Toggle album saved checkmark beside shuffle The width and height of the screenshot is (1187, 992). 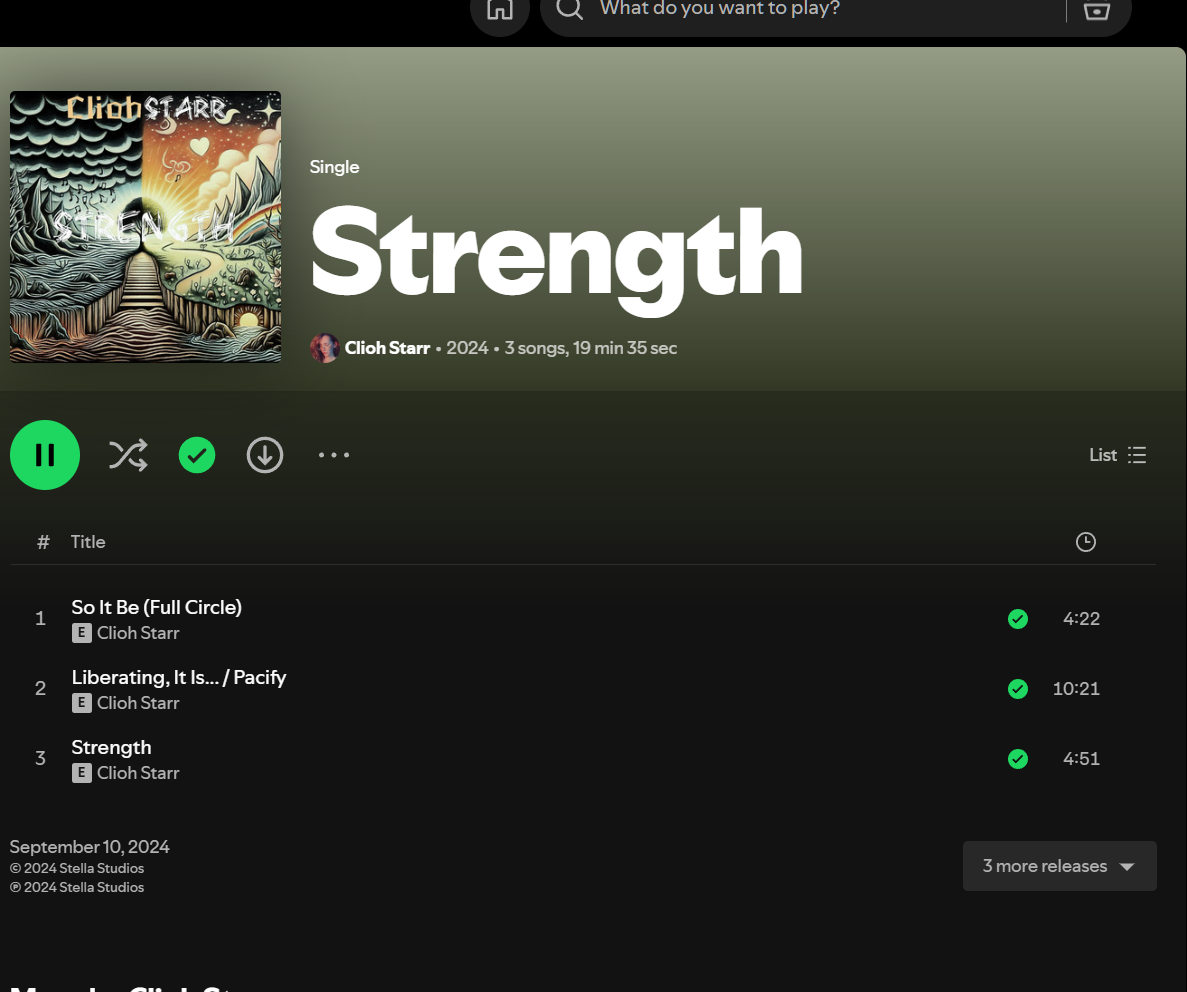click(x=197, y=455)
